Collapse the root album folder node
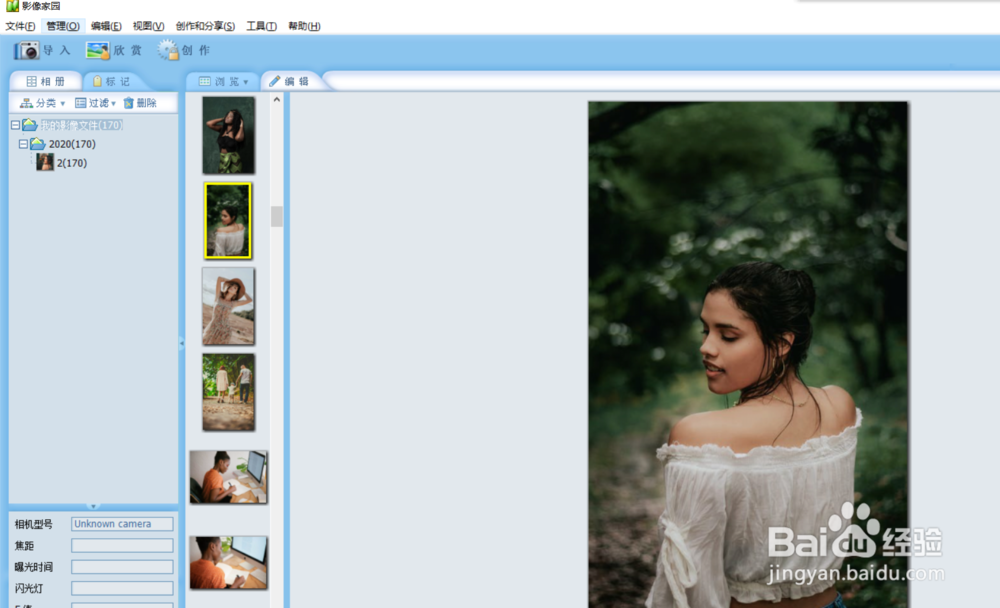The width and height of the screenshot is (1000, 608). click(15, 125)
